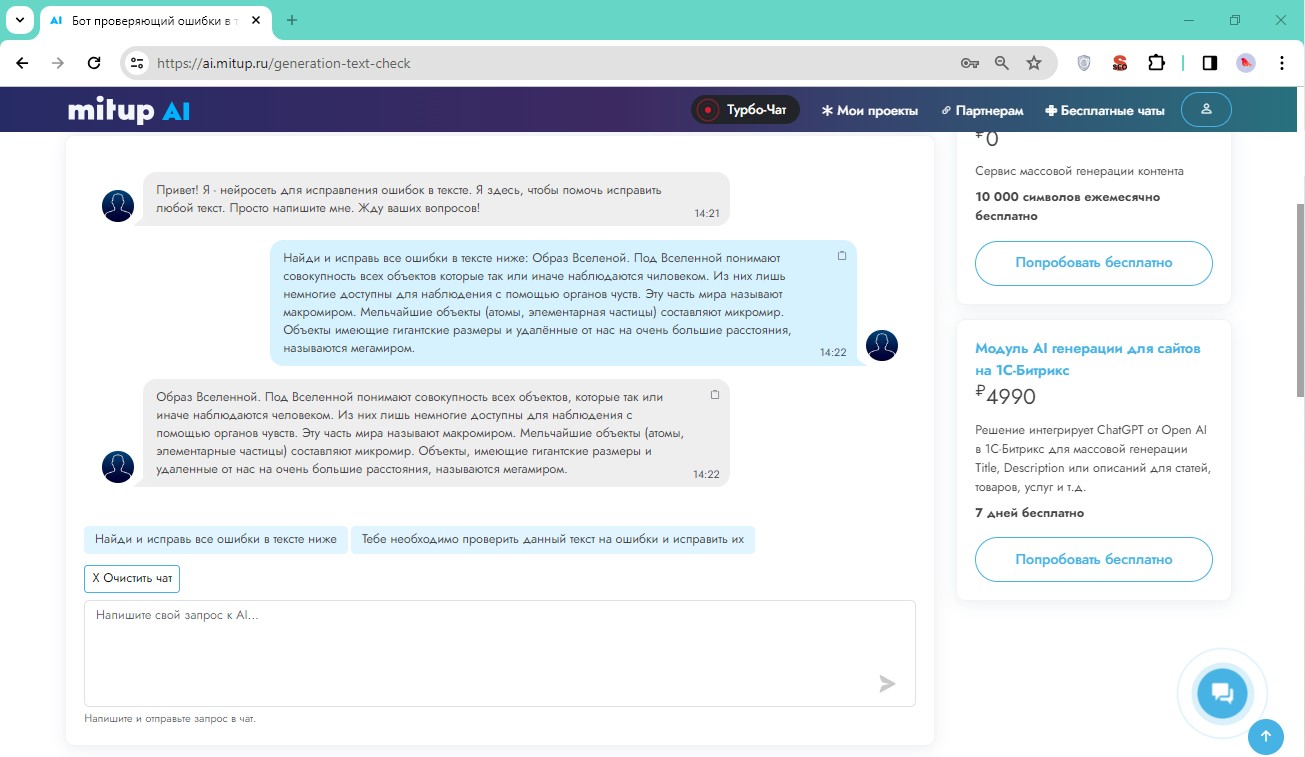
Task: Expand the tab search dropdown arrow
Action: [x=19, y=20]
